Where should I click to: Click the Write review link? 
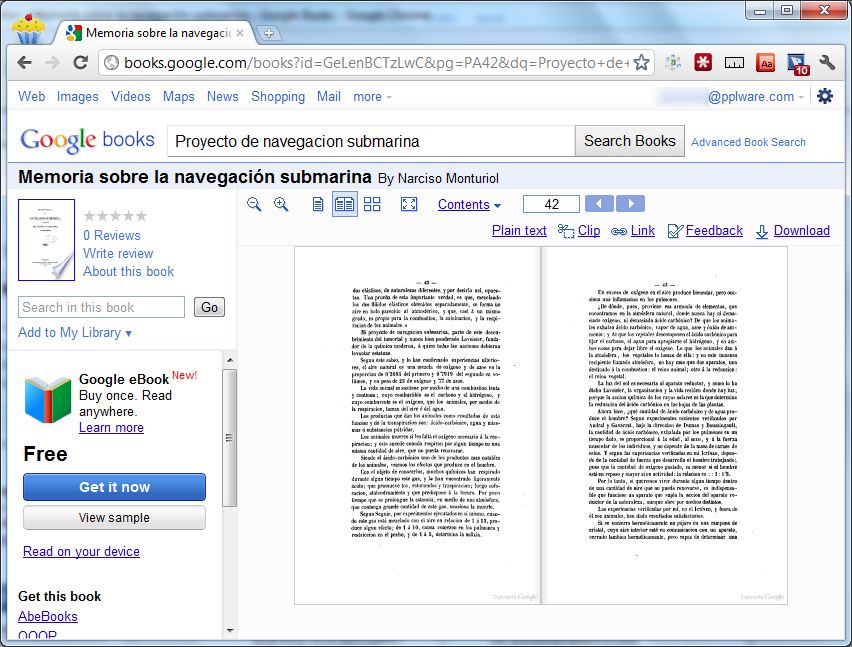click(x=118, y=253)
